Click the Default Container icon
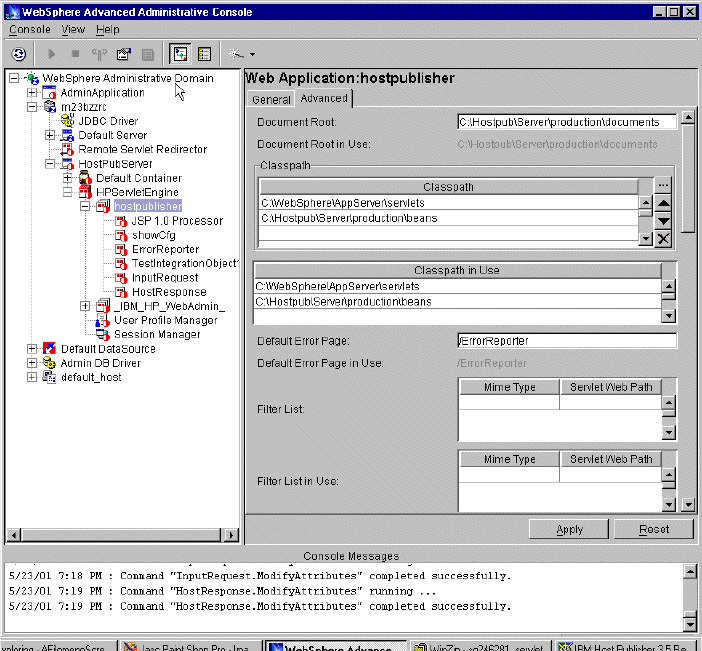Screen dimensions: 702x651 pos(85,178)
